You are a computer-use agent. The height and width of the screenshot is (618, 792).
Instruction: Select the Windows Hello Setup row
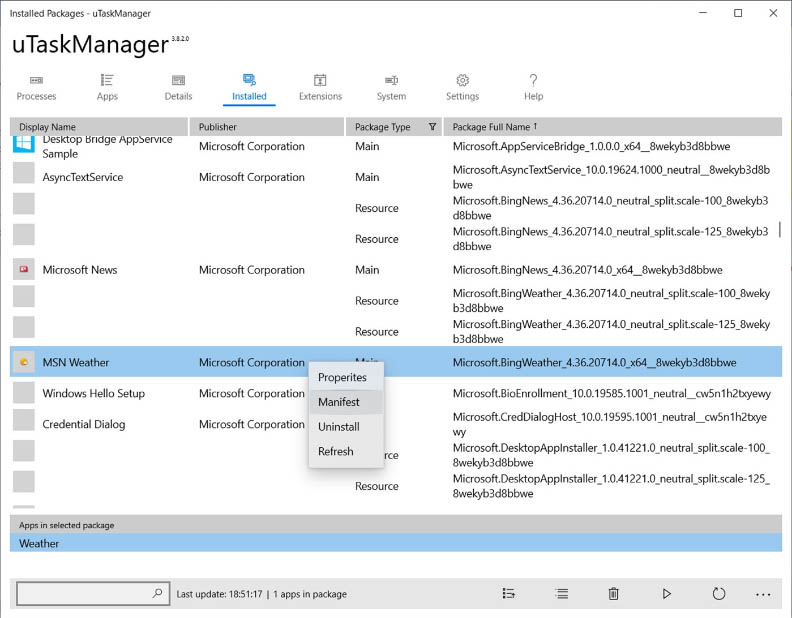coord(396,393)
